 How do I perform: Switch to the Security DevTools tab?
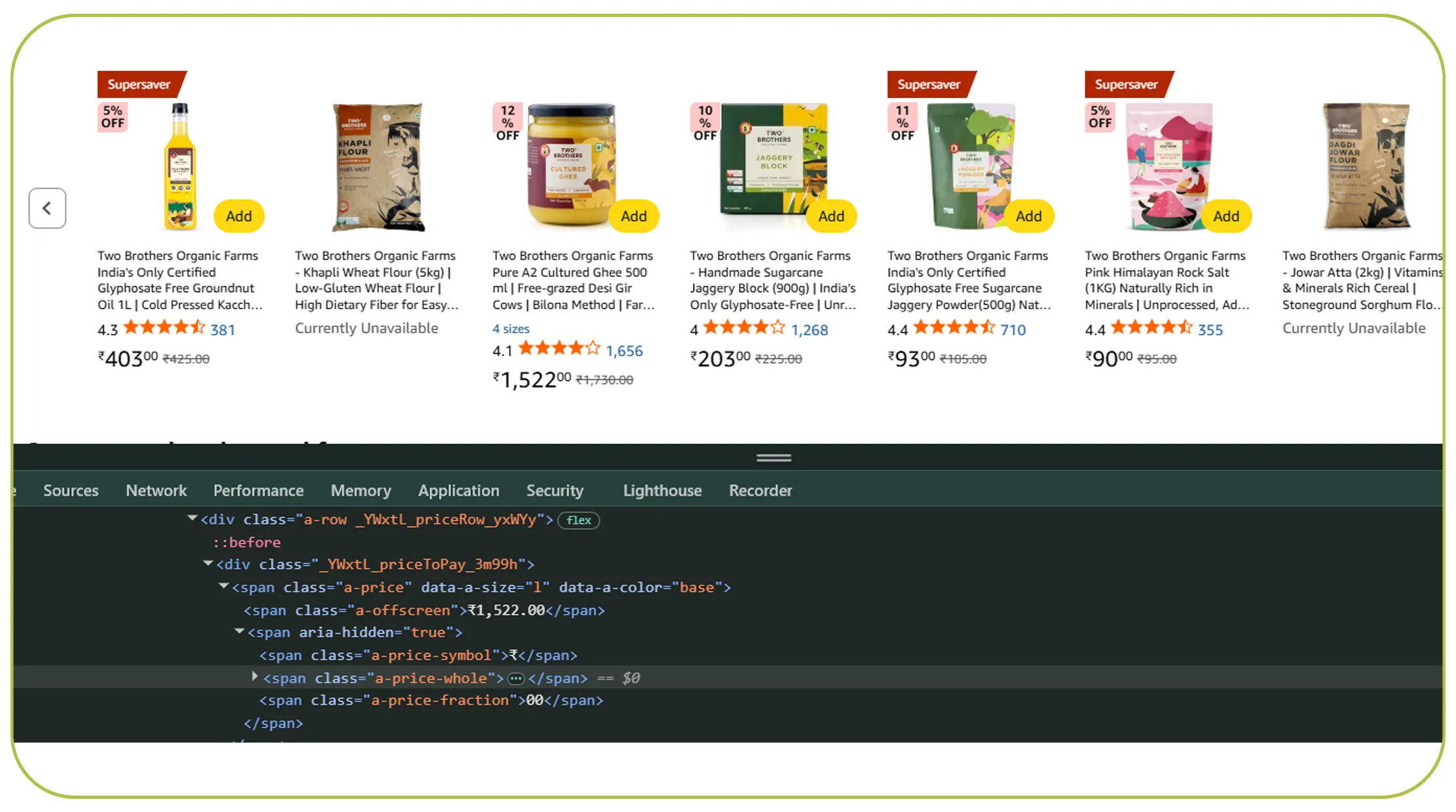pyautogui.click(x=555, y=490)
